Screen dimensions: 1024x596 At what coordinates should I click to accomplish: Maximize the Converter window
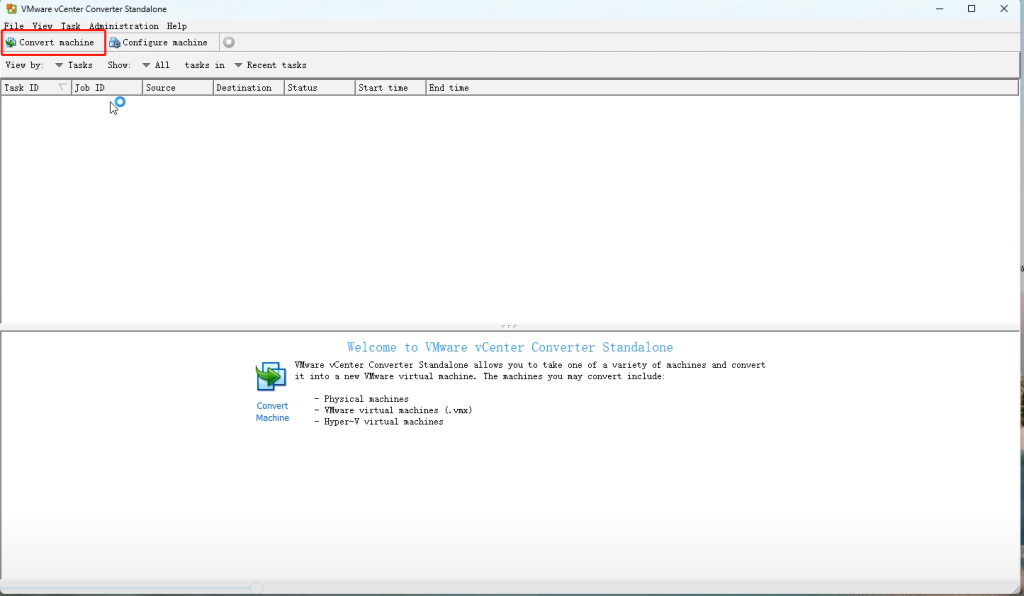pos(972,8)
